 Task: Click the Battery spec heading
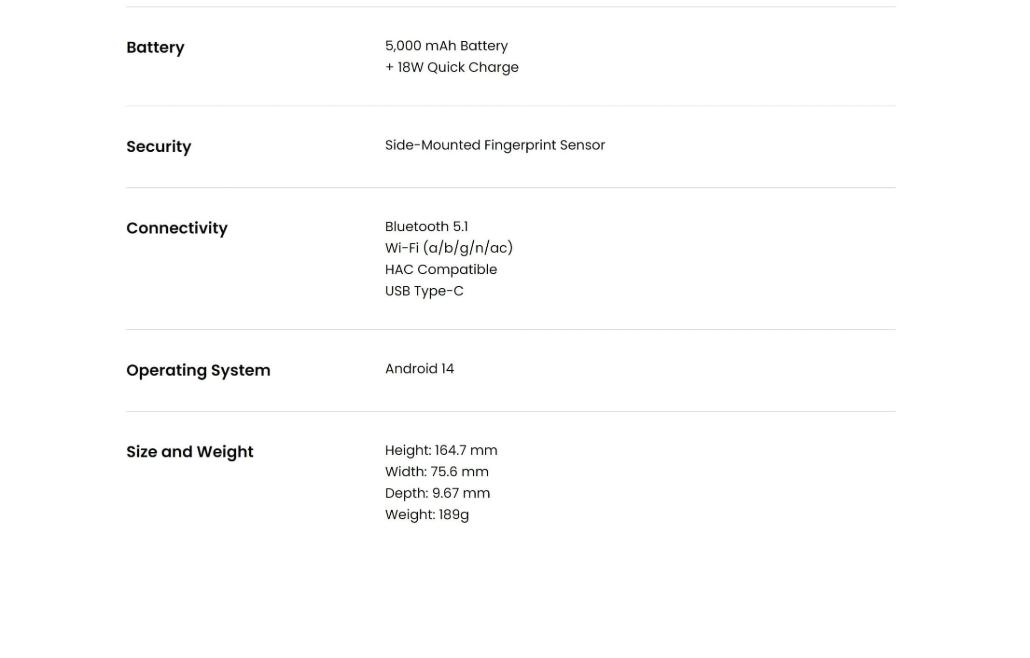pos(155,48)
